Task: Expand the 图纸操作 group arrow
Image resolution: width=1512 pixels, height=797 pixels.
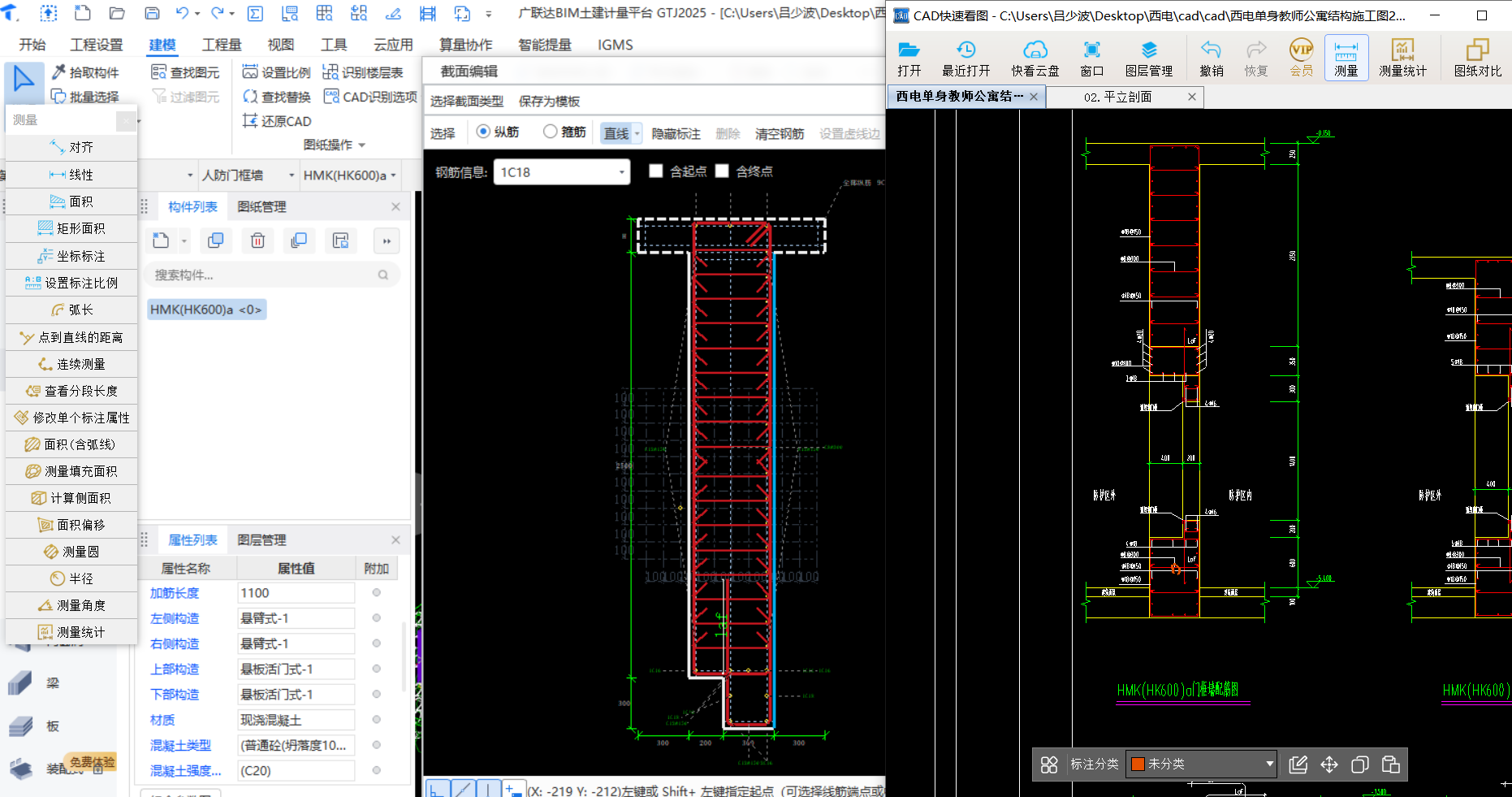Action: tap(362, 145)
